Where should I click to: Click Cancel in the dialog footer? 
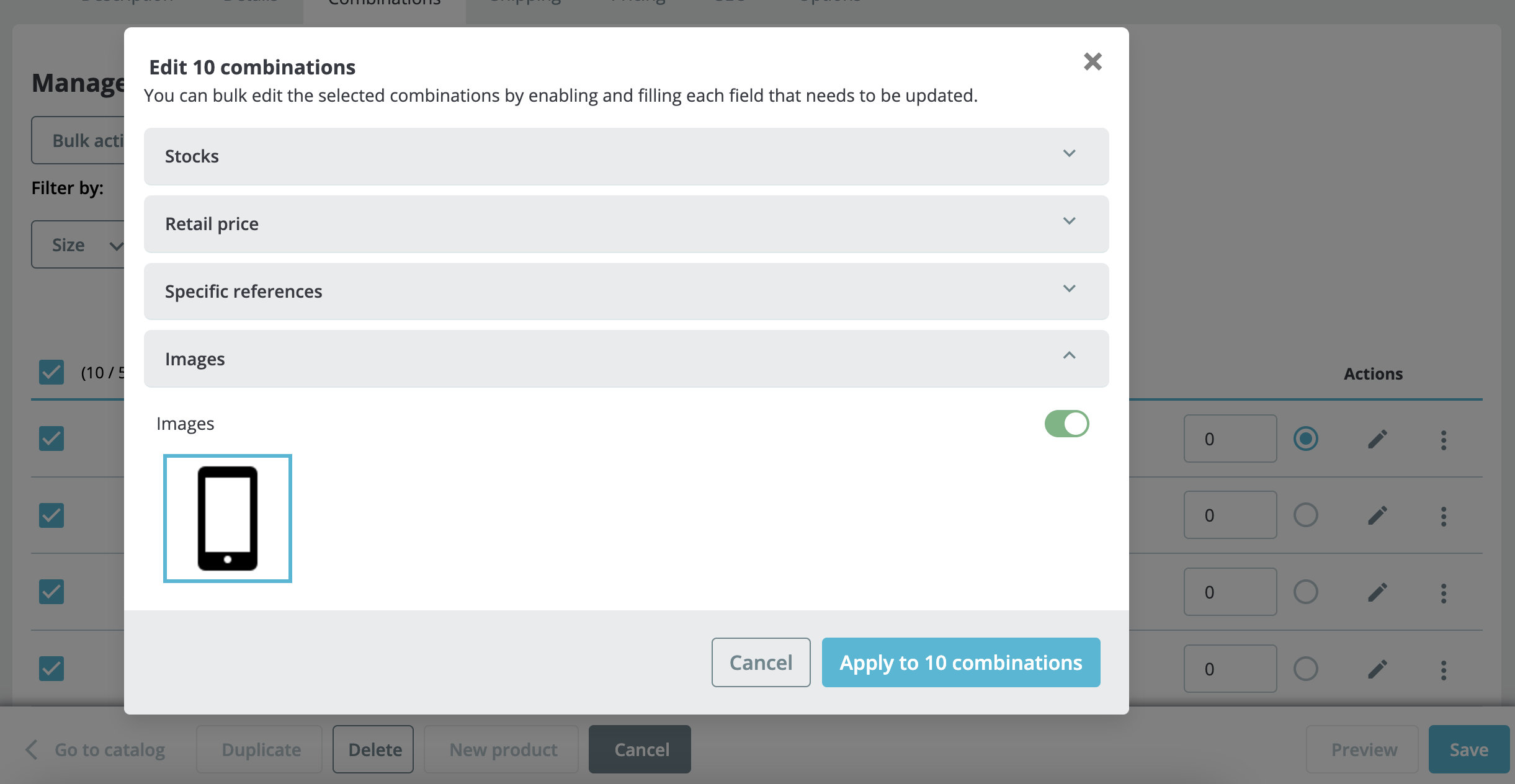pyautogui.click(x=761, y=662)
